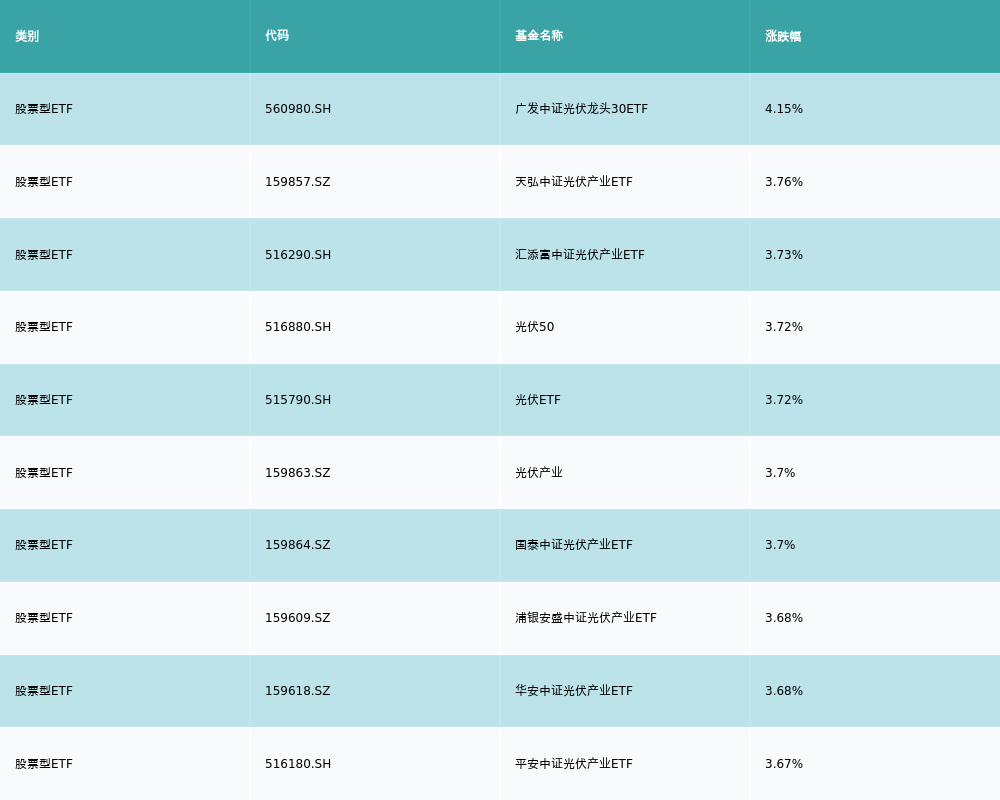Click 3.7% in the 159864.SZ row
Screen dimensions: 1000x800
(780, 545)
